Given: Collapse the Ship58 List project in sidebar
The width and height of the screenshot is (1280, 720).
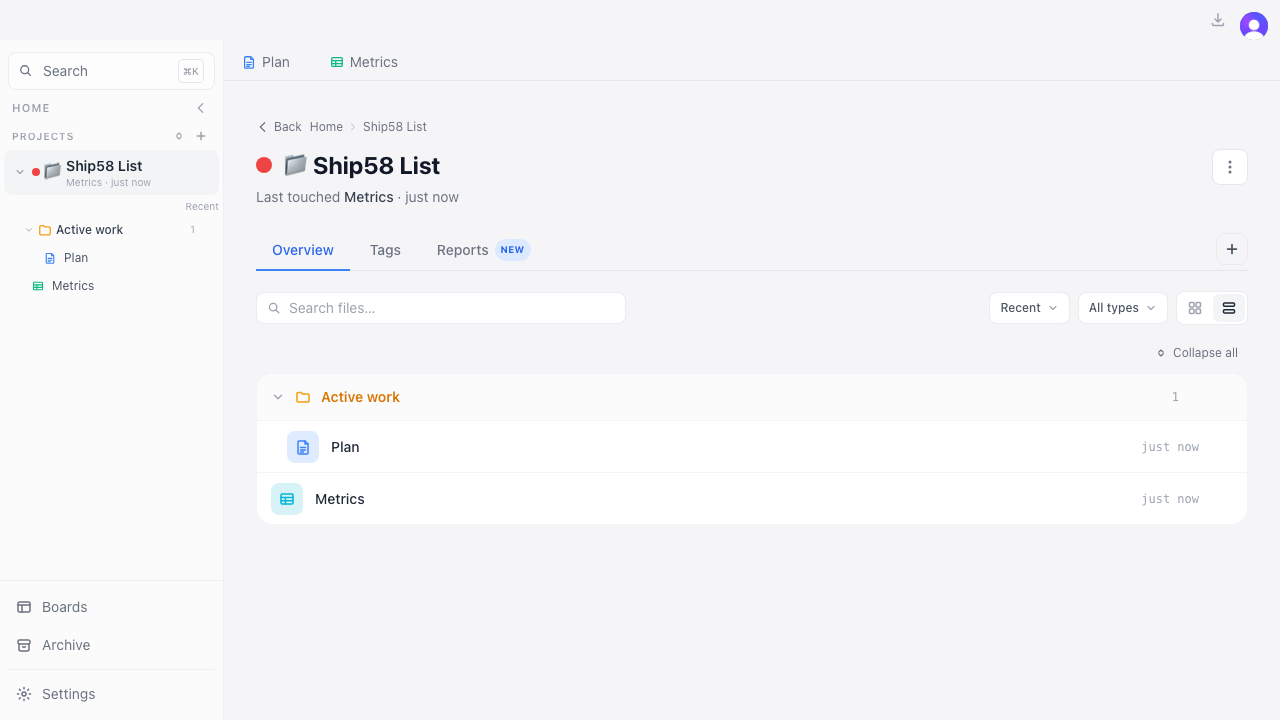Looking at the screenshot, I should tap(20, 172).
